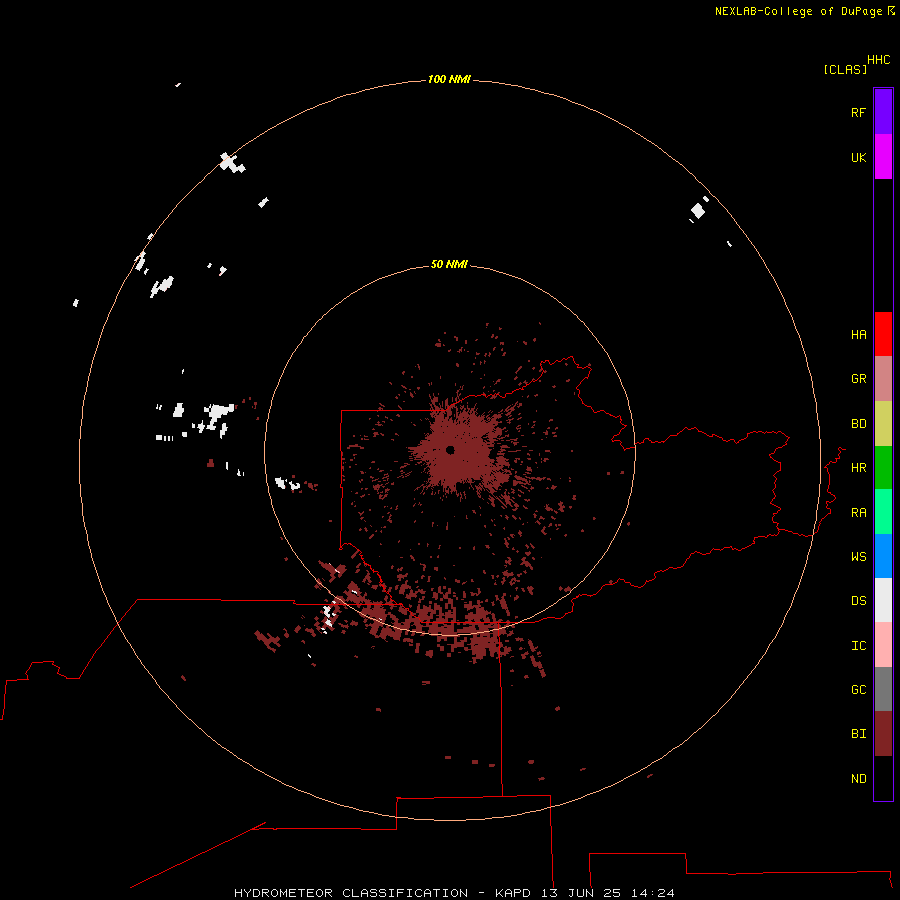
Task: Click the BI dark red legend swatch
Action: [883, 734]
